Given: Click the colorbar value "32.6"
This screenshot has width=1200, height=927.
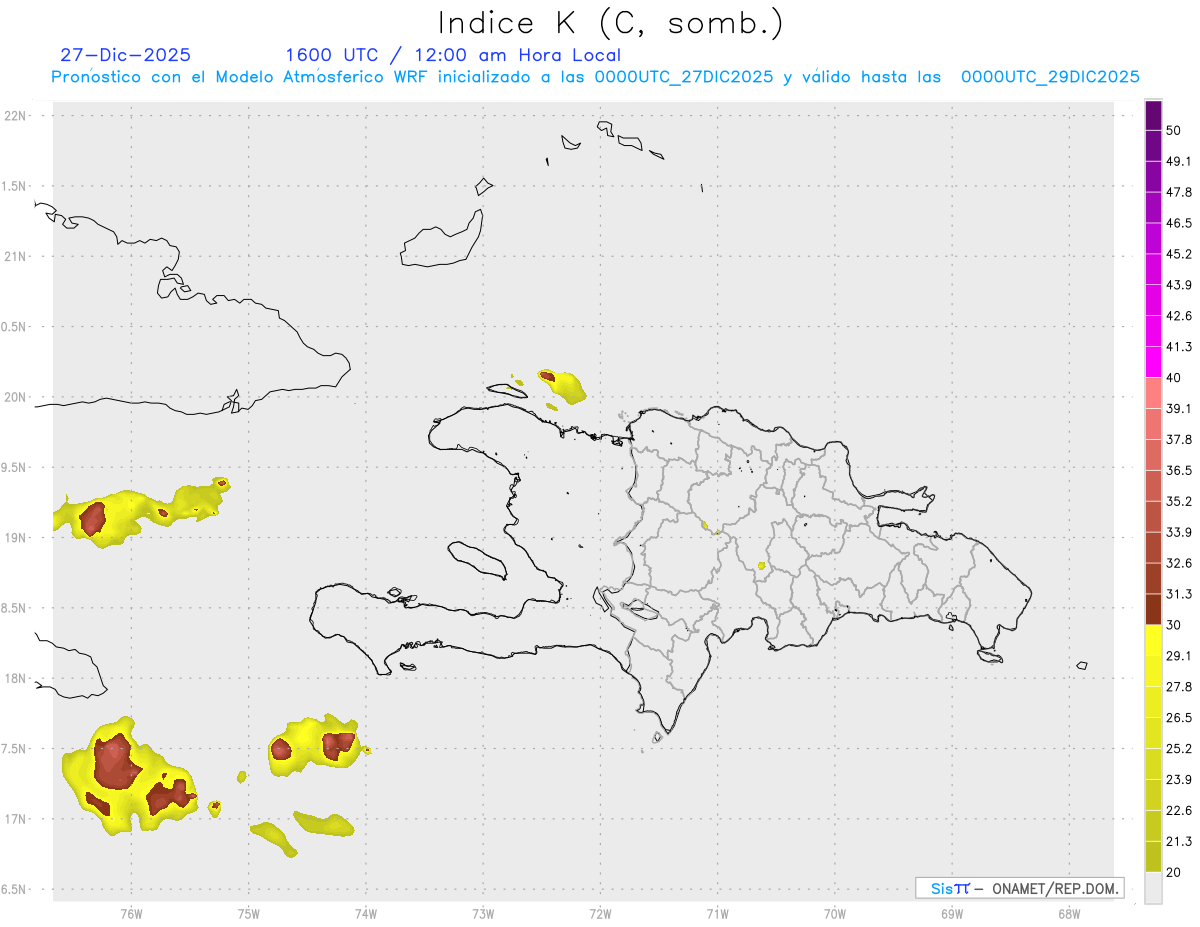Looking at the screenshot, I should pyautogui.click(x=1179, y=563).
